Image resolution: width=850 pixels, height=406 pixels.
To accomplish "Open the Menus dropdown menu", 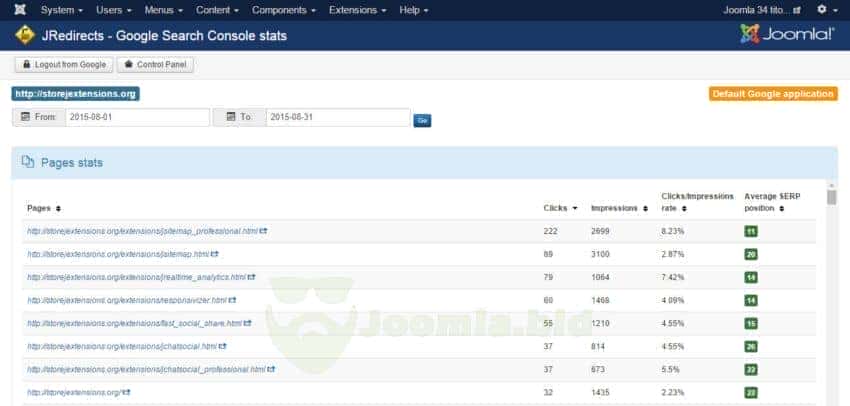I will (x=164, y=10).
